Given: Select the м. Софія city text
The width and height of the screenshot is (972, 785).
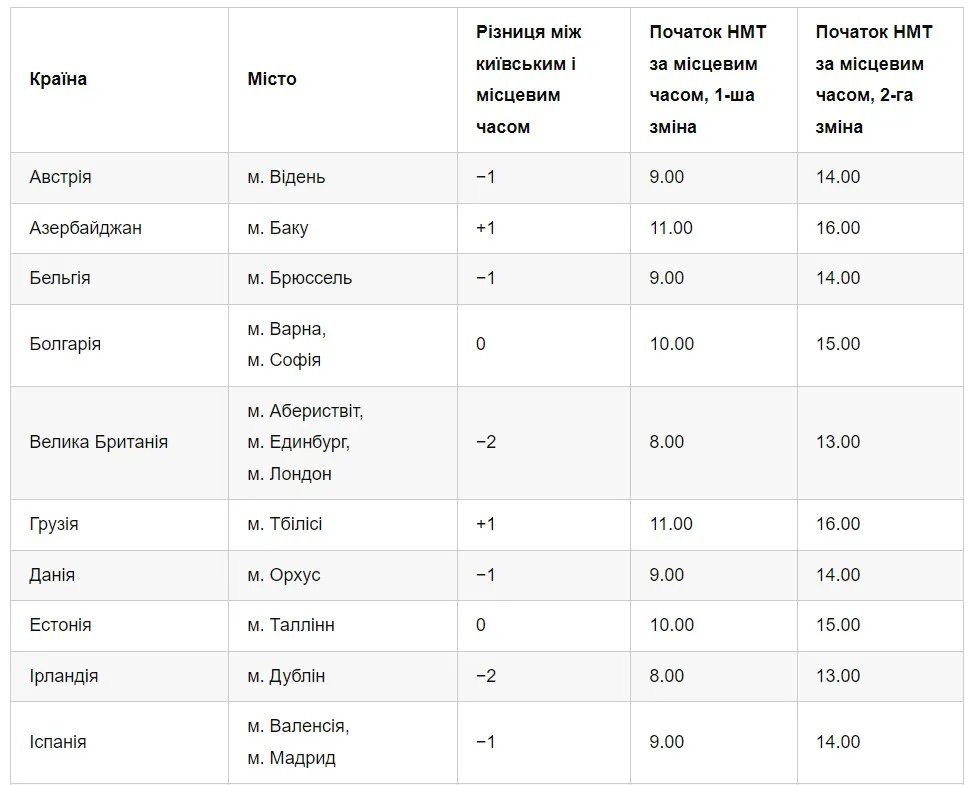Looking at the screenshot, I should [x=284, y=360].
